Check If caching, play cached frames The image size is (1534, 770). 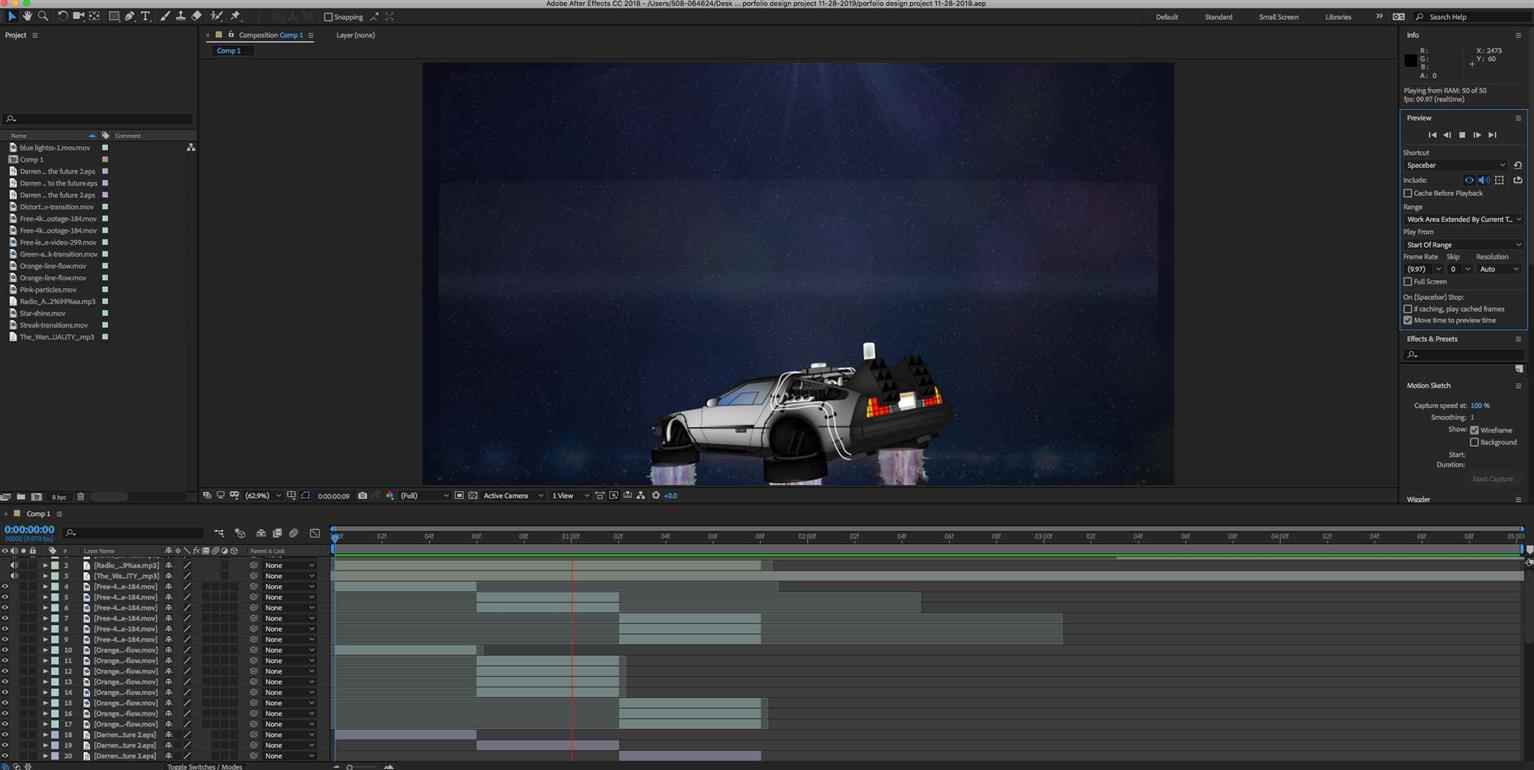point(1408,309)
